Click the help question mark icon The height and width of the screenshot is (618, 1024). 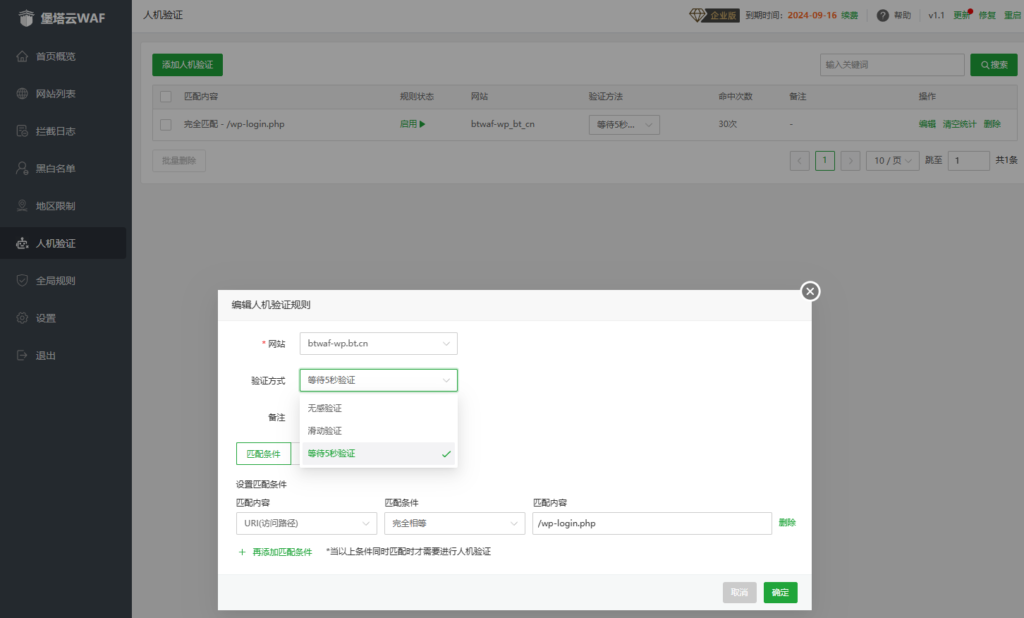882,15
